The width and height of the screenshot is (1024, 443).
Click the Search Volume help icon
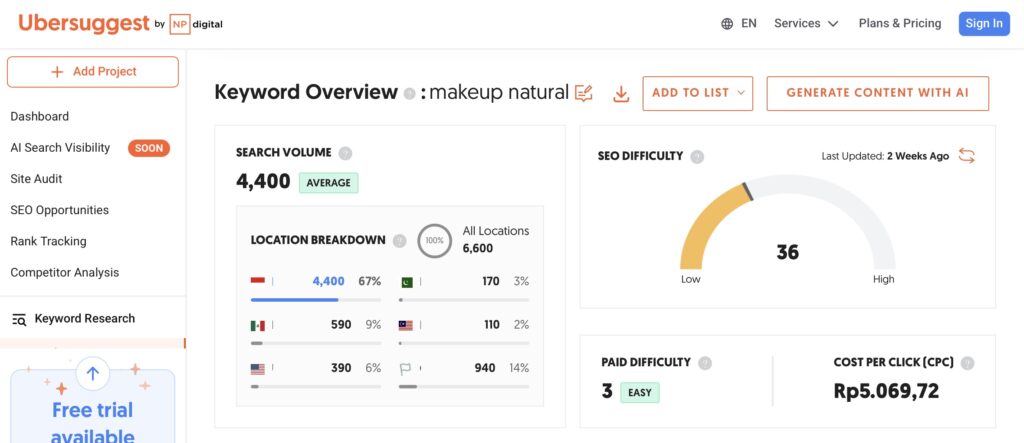(345, 153)
